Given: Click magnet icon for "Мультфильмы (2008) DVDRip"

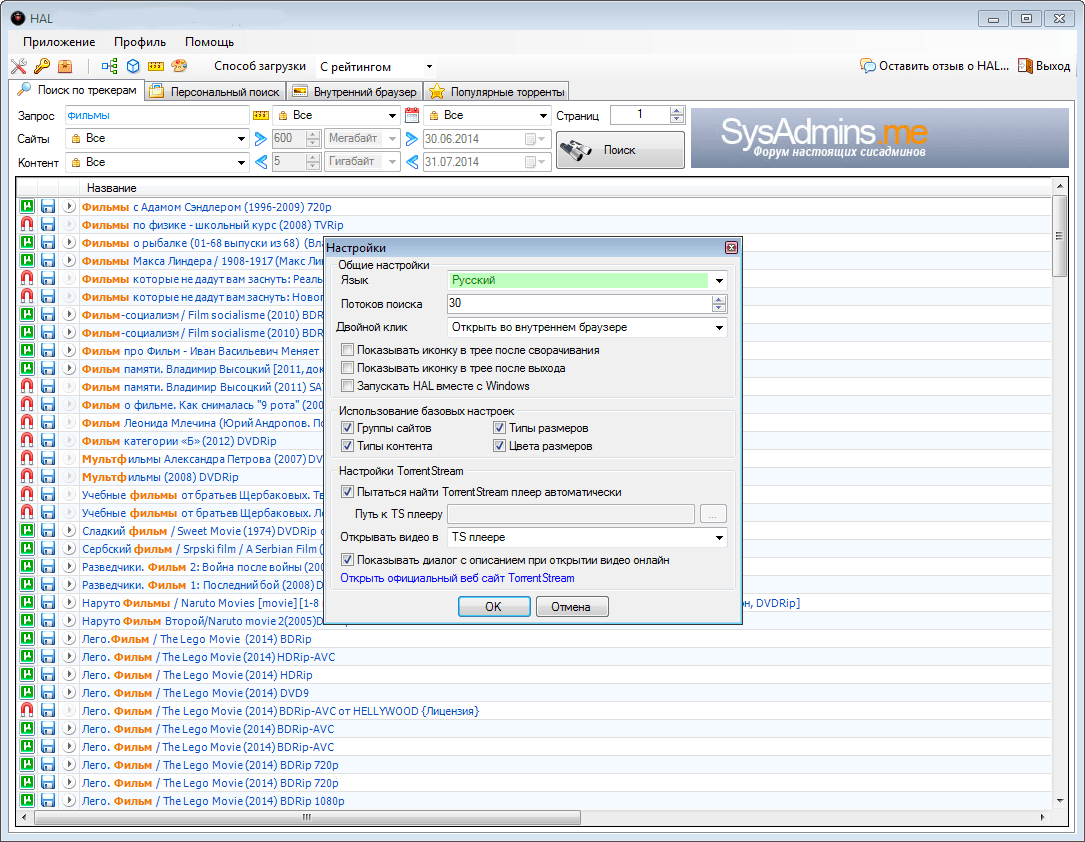Looking at the screenshot, I should pos(27,476).
